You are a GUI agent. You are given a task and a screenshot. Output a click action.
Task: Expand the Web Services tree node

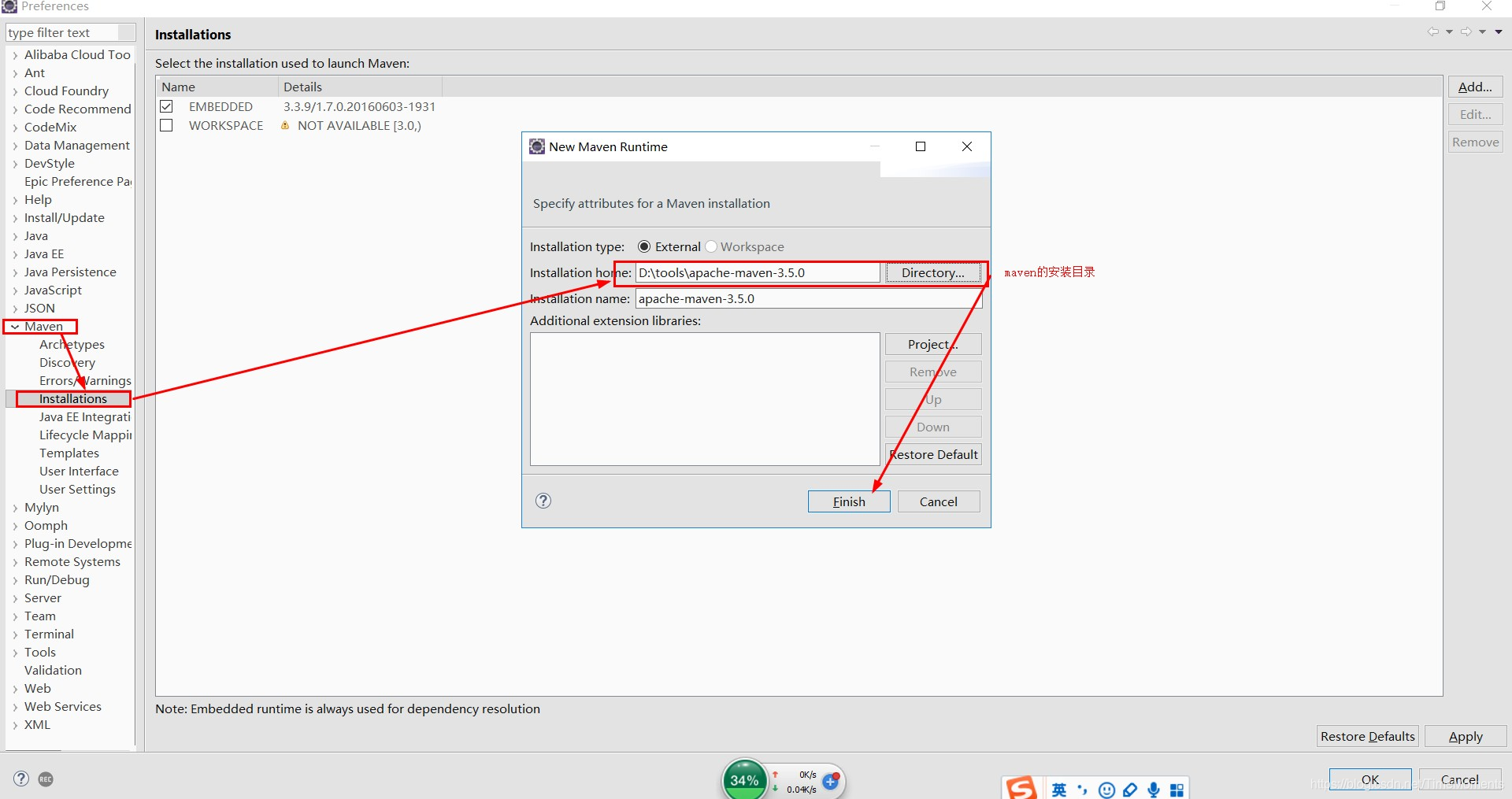pyautogui.click(x=15, y=707)
